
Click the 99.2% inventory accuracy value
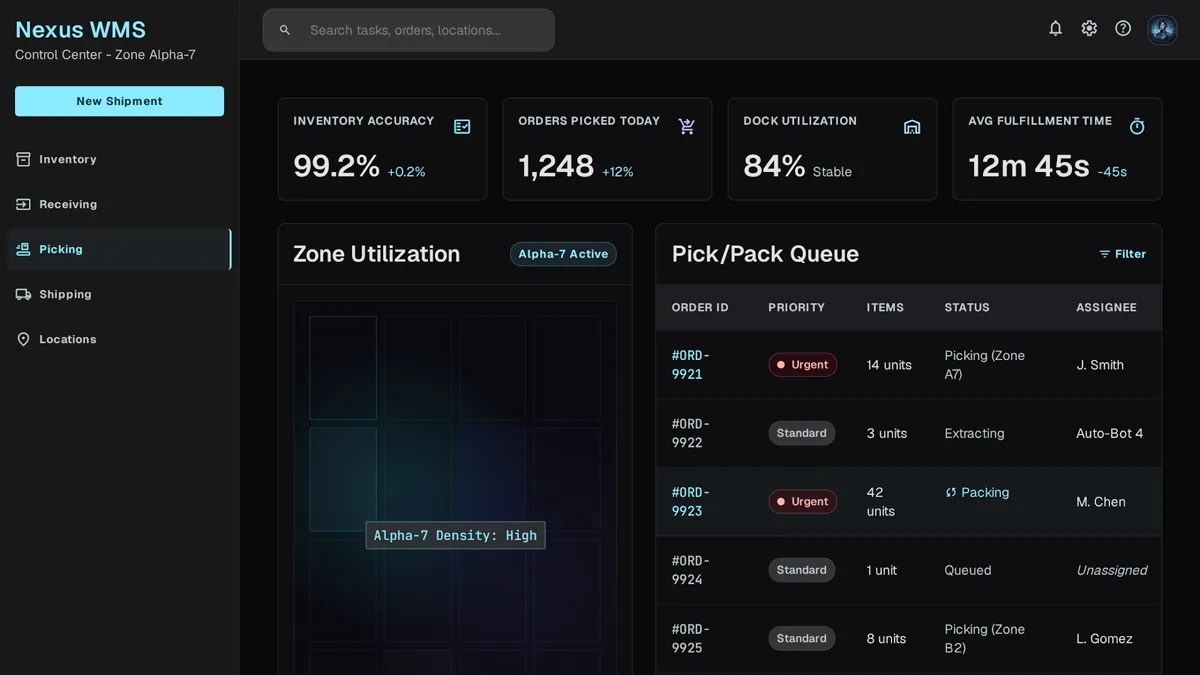click(336, 166)
